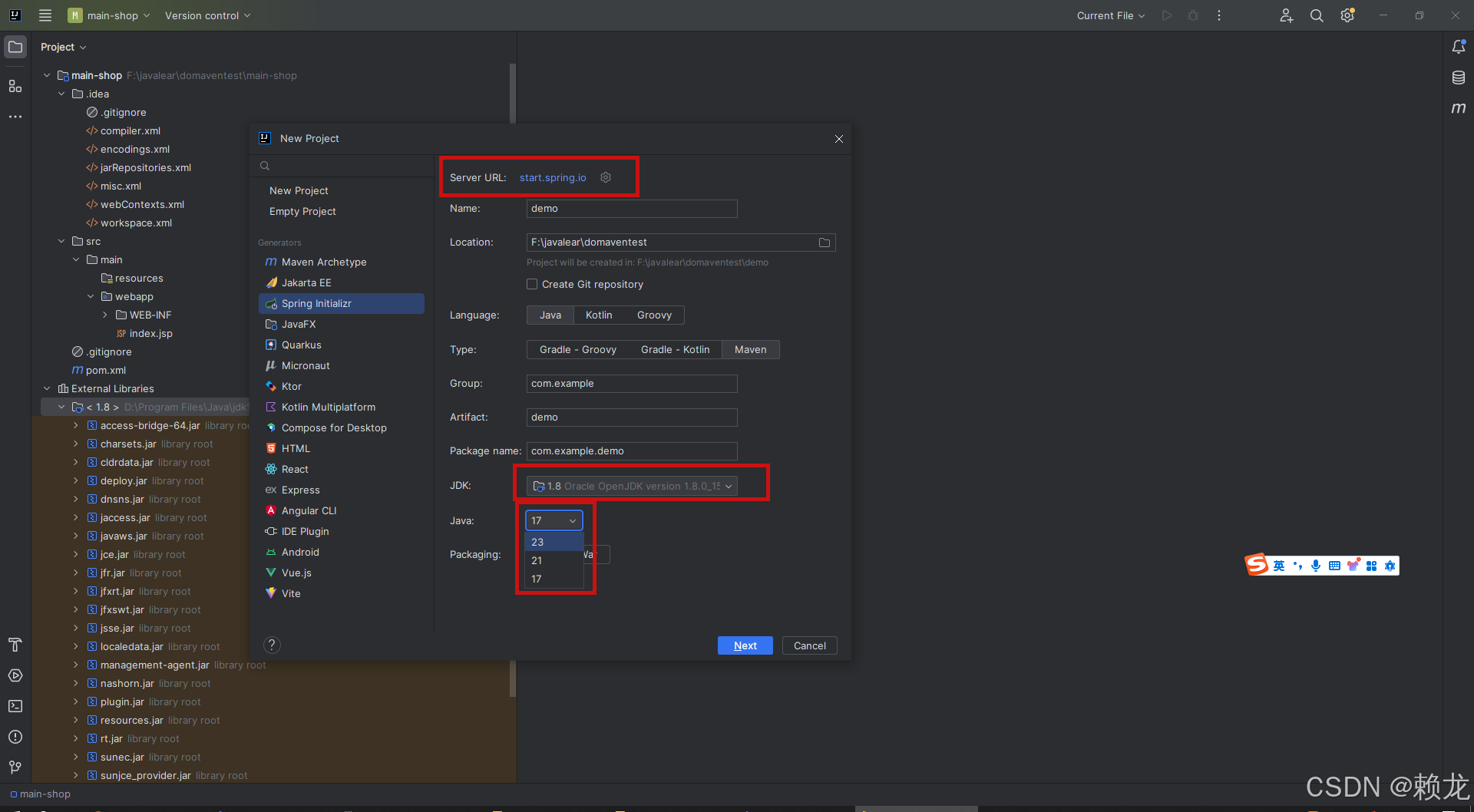Click the Run button
This screenshot has height=812, width=1474.
click(x=1167, y=15)
